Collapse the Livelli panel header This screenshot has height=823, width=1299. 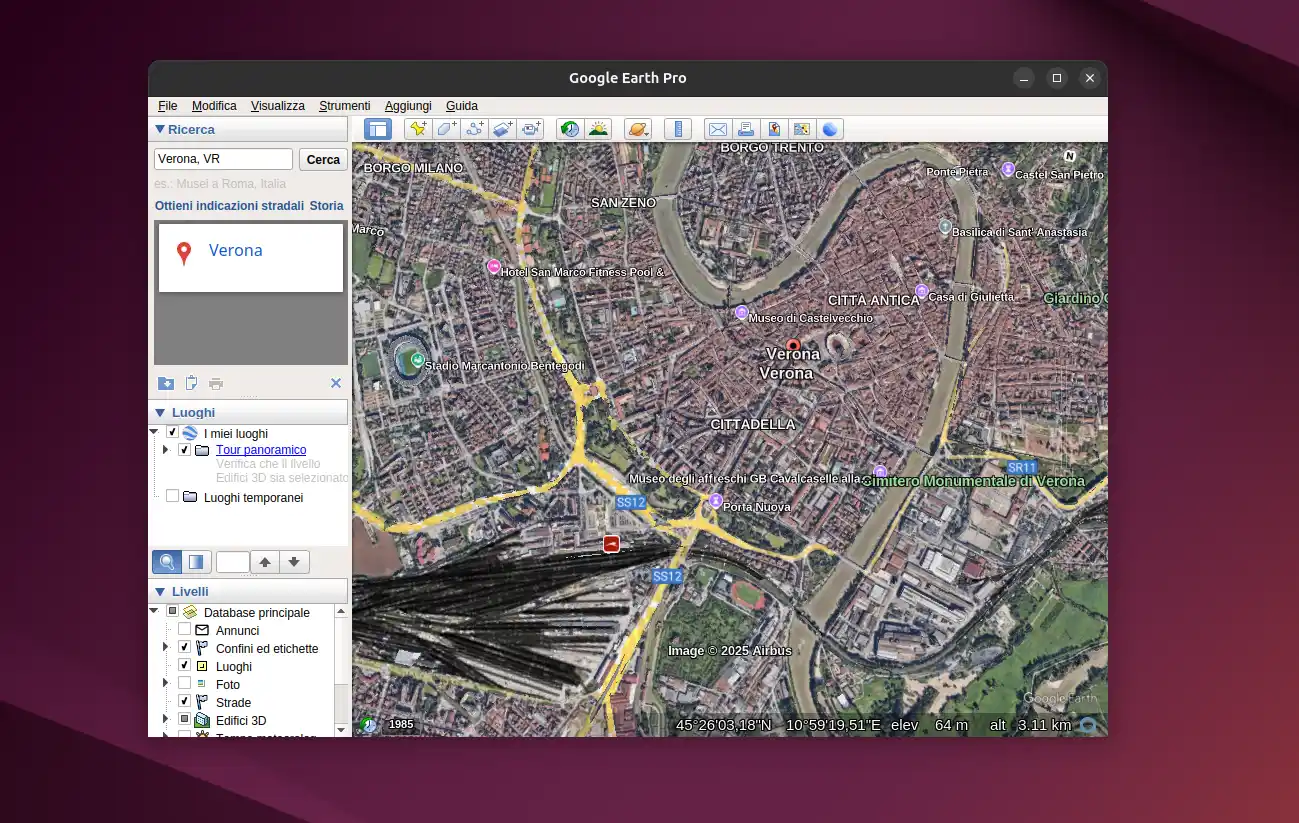pos(160,591)
